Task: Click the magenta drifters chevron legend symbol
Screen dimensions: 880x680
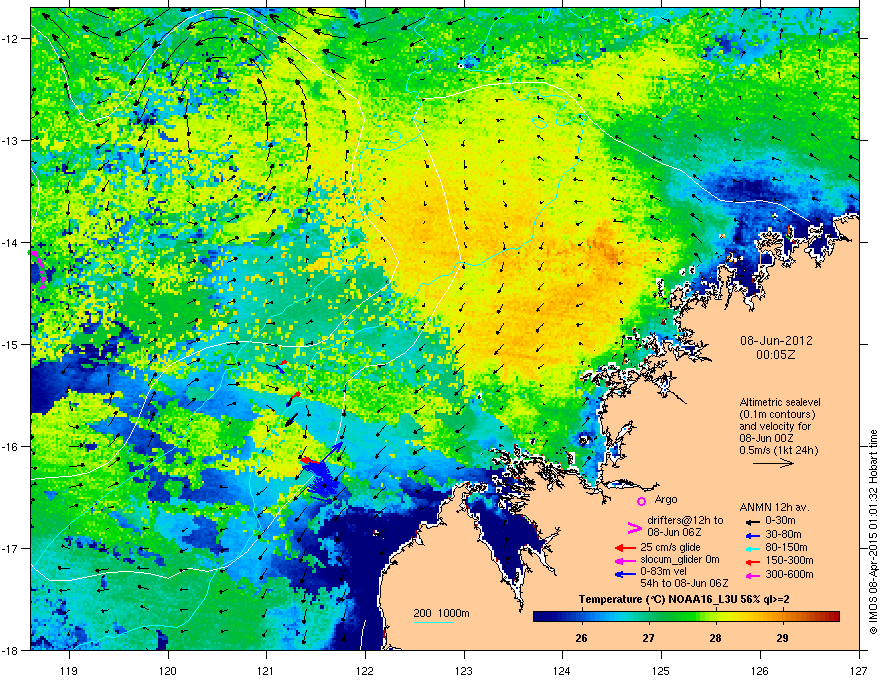Action: (634, 527)
